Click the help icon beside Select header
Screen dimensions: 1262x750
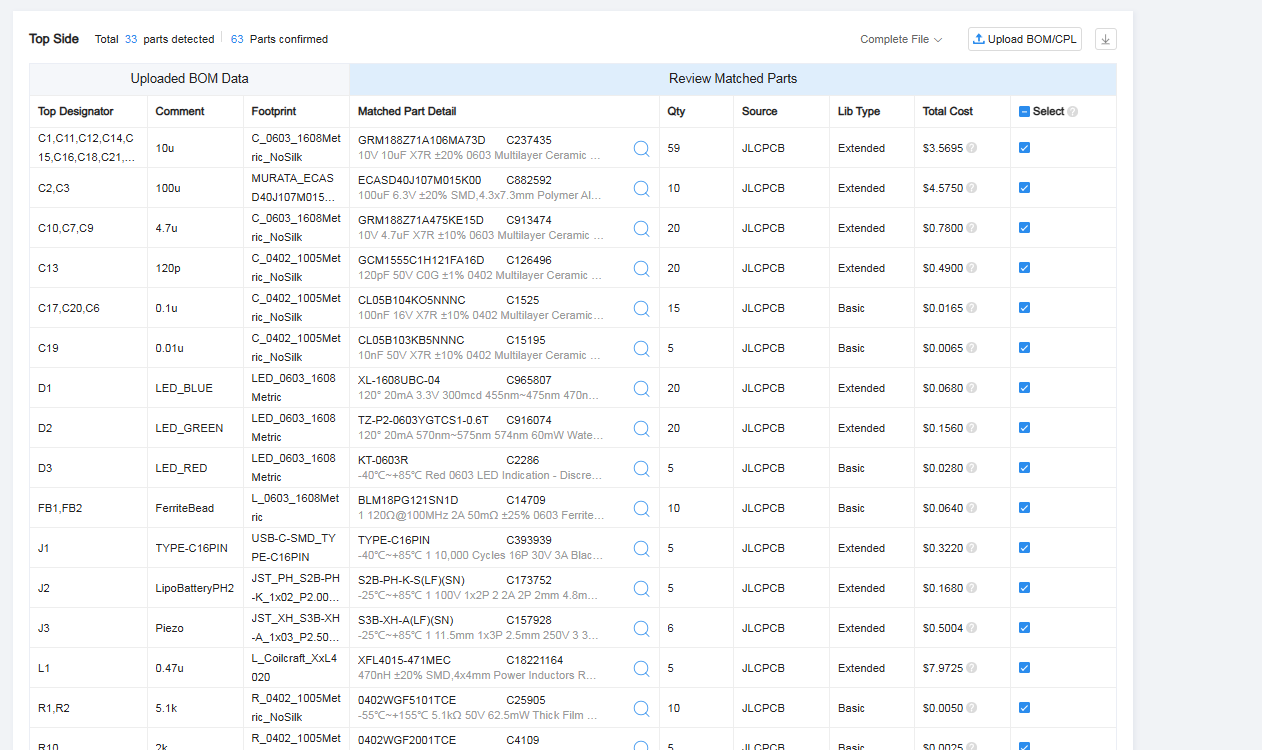click(1072, 112)
